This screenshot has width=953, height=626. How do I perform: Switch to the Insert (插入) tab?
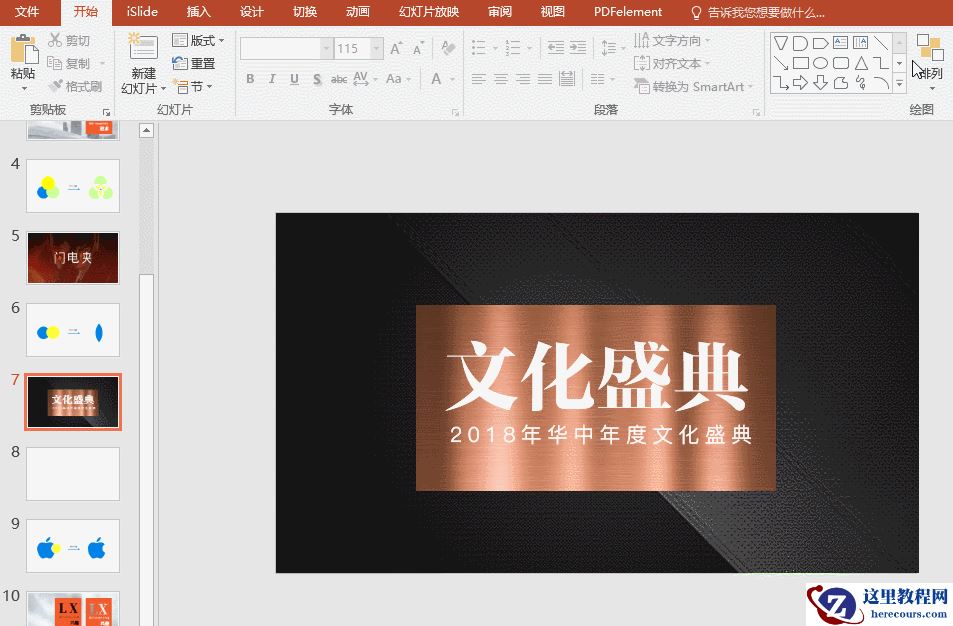[x=199, y=12]
